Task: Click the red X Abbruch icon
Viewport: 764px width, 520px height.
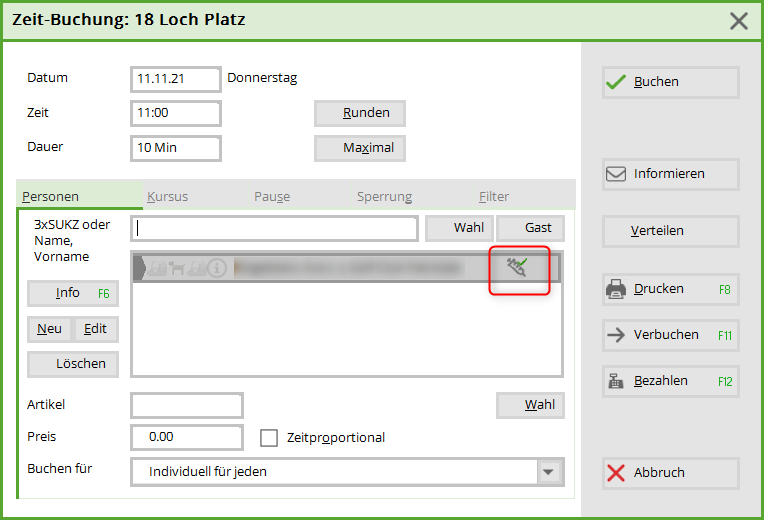Action: point(616,473)
